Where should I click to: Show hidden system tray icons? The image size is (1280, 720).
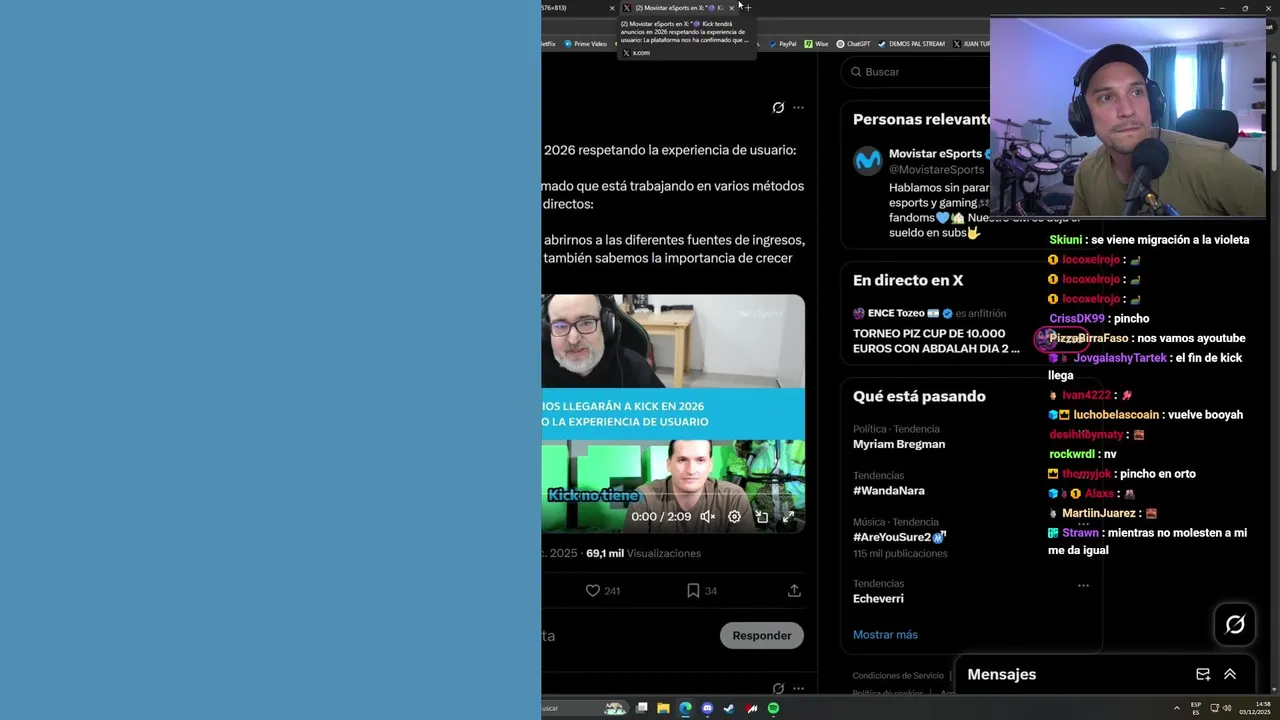[x=1176, y=708]
